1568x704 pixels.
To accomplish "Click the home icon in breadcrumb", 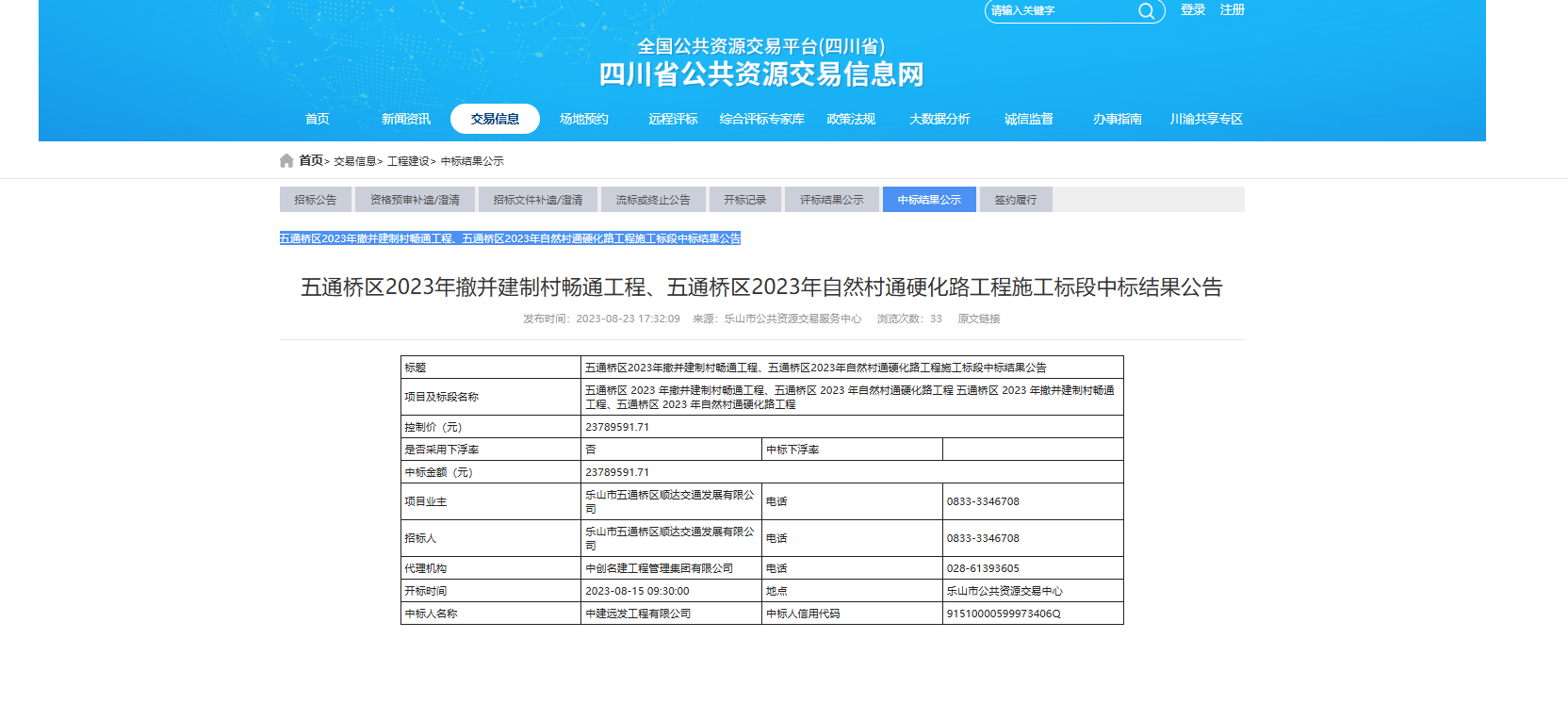I will [286, 160].
